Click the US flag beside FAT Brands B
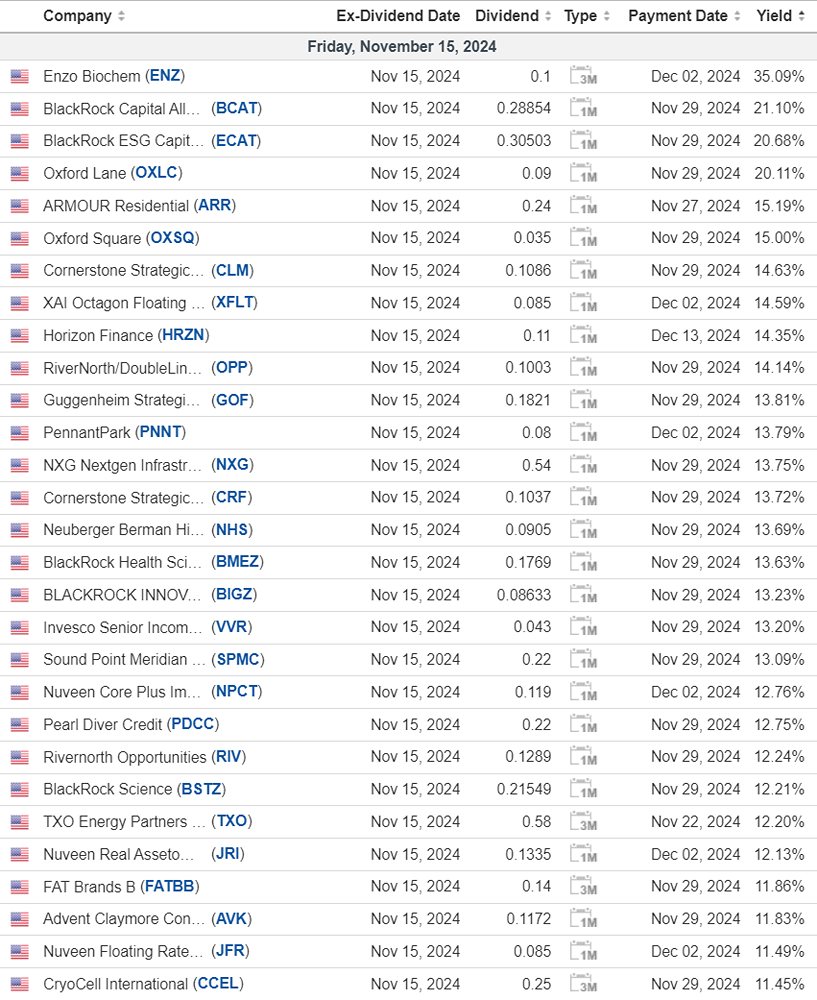This screenshot has width=817, height=1000. click(19, 887)
